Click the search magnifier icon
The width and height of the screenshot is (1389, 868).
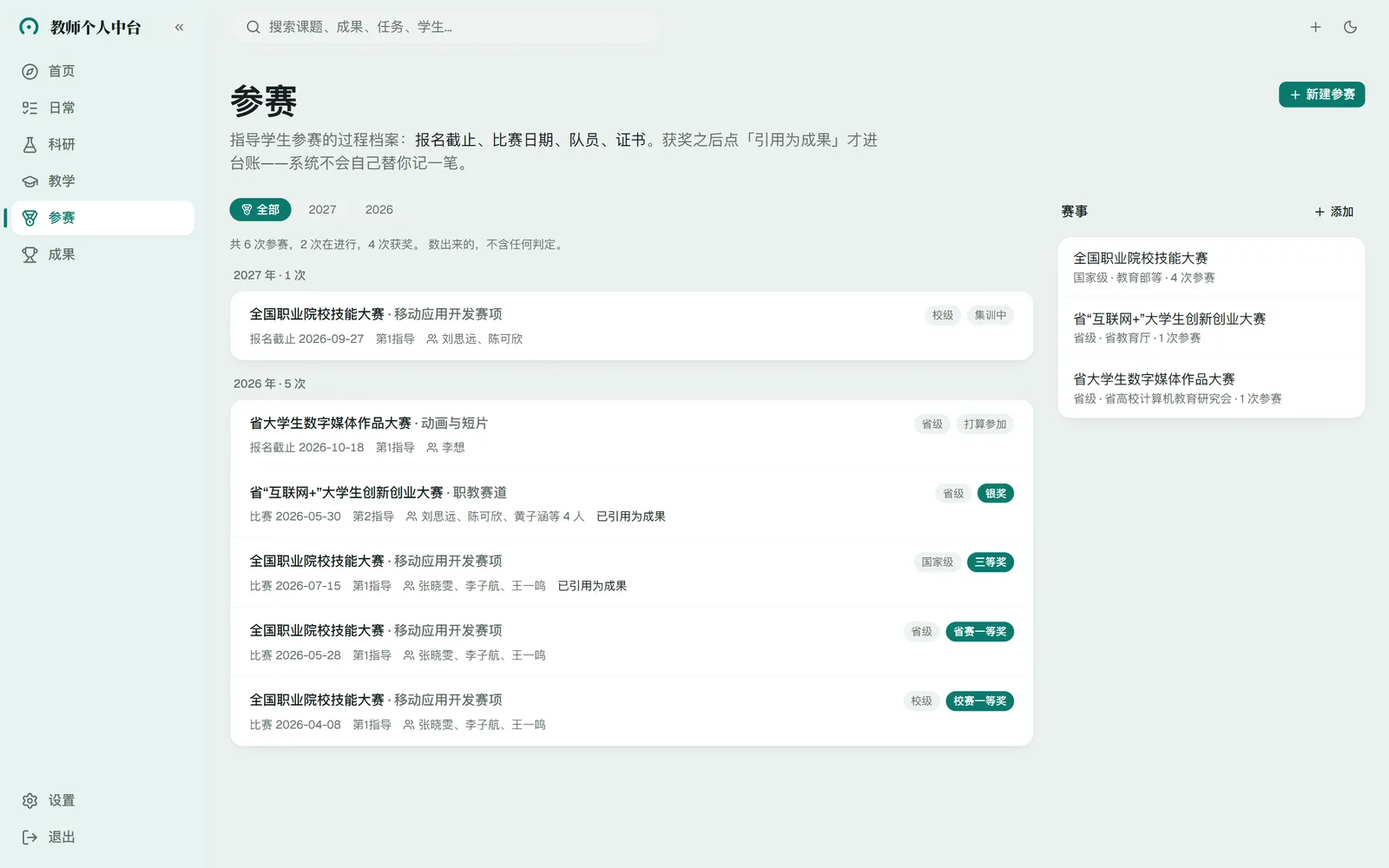pos(253,27)
